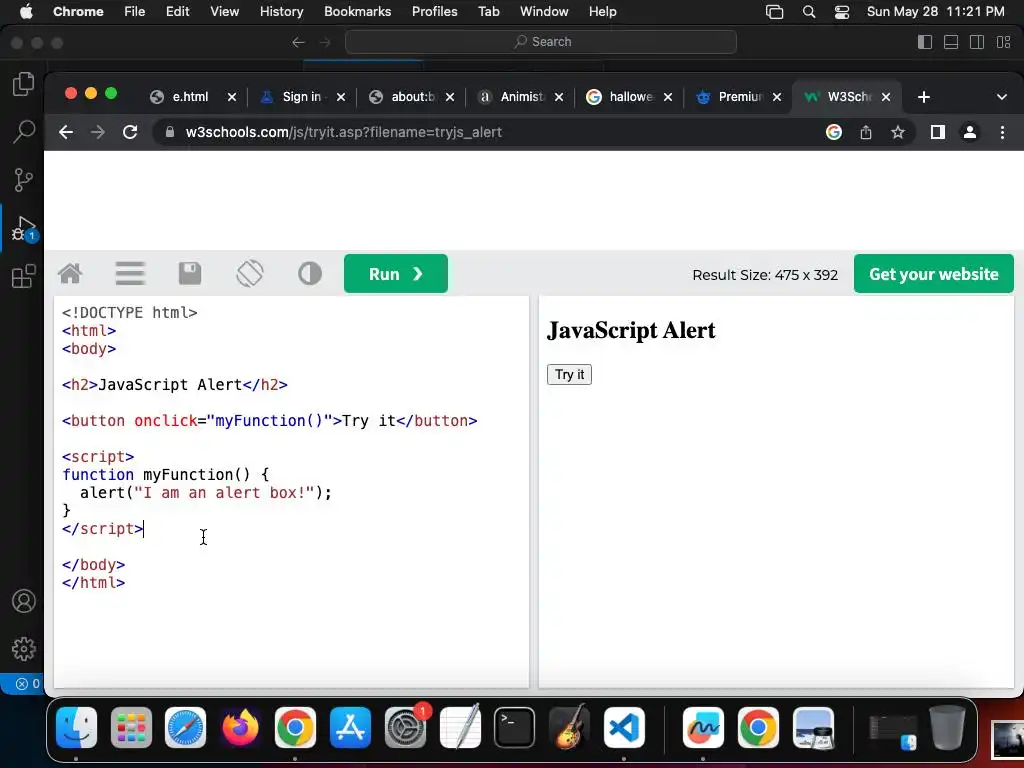Toggle the dark mode contrast icon

click(310, 274)
